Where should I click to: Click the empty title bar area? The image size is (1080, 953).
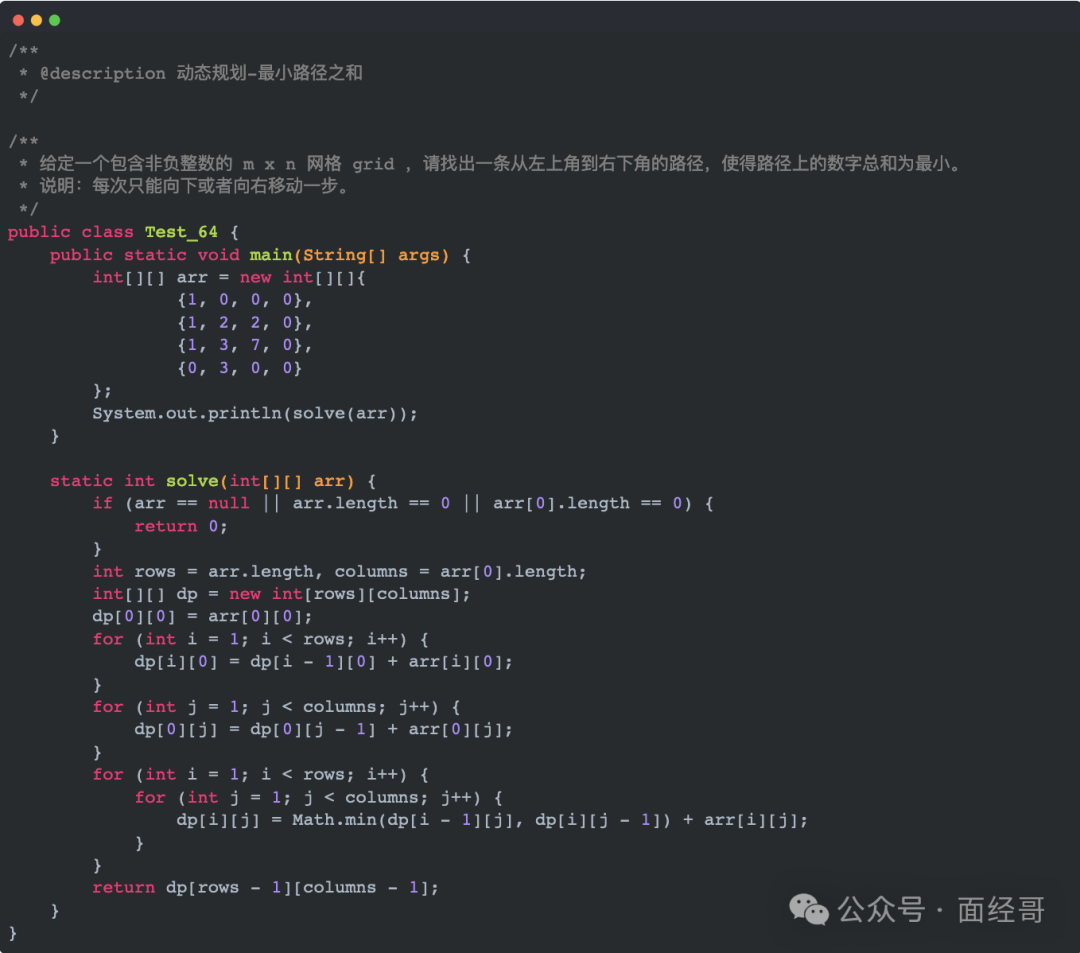click(x=540, y=18)
